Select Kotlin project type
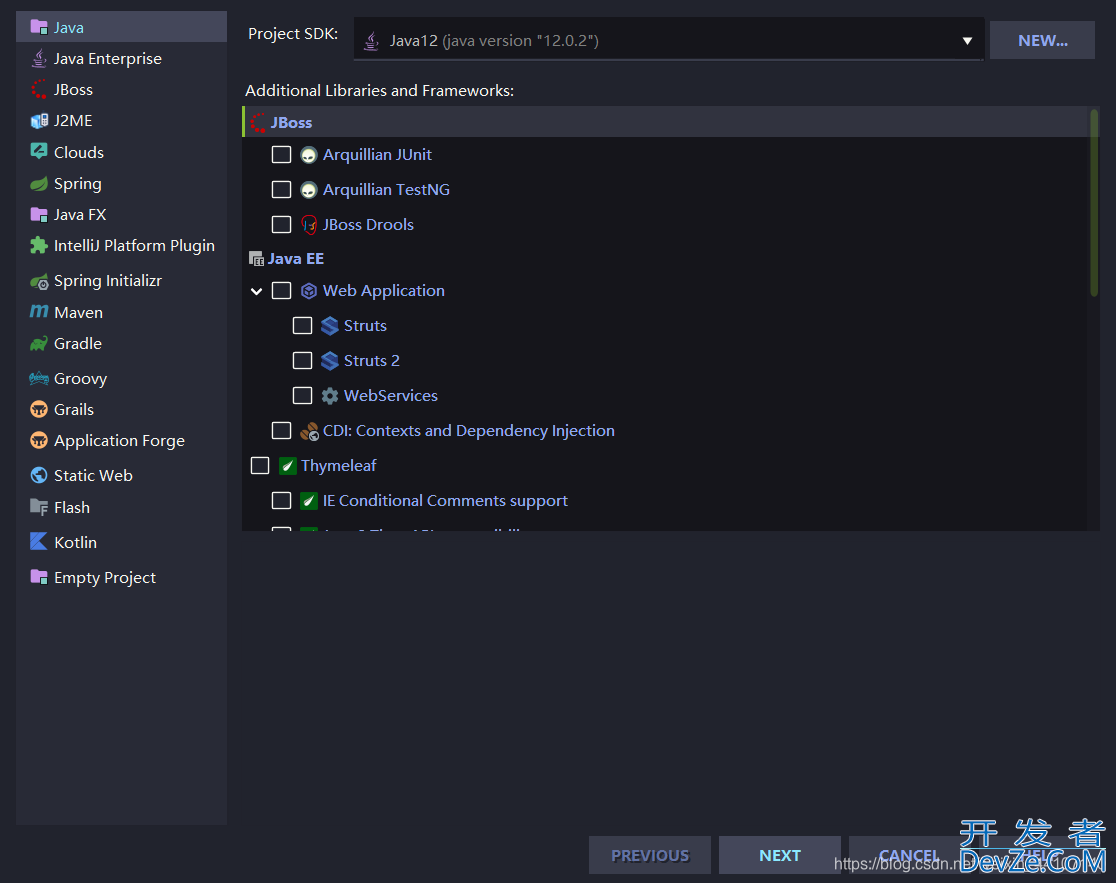 click(x=121, y=542)
